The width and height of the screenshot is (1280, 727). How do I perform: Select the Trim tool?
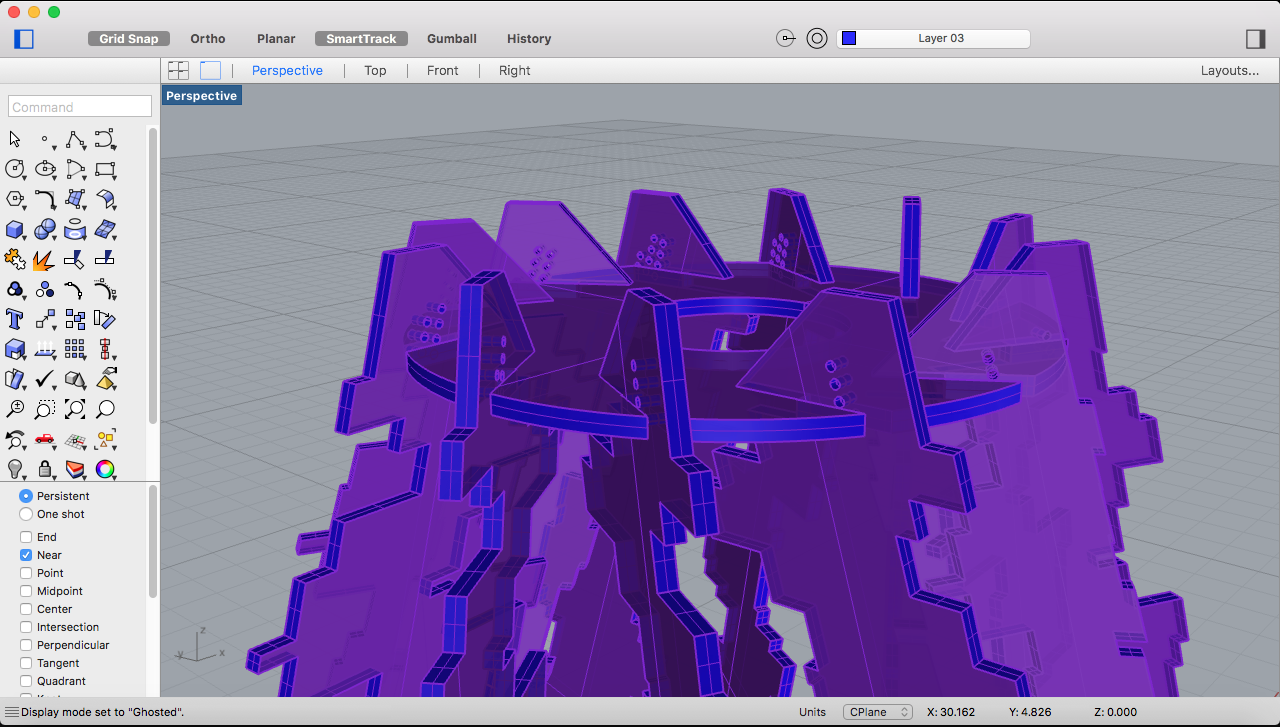(x=75, y=259)
